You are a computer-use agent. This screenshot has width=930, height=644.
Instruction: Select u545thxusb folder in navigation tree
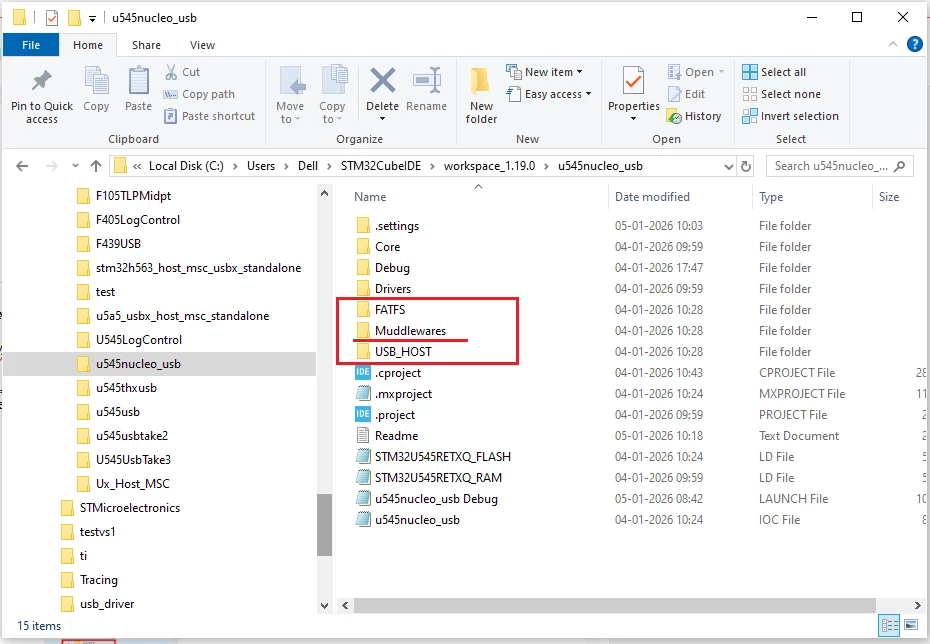126,388
